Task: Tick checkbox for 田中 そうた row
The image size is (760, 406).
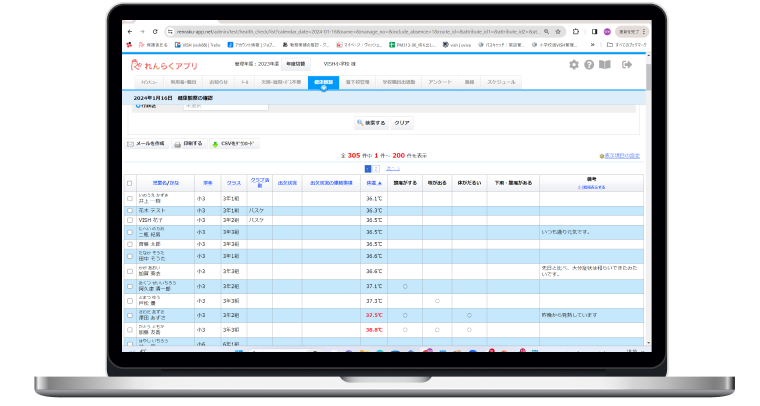Action: pyautogui.click(x=129, y=256)
